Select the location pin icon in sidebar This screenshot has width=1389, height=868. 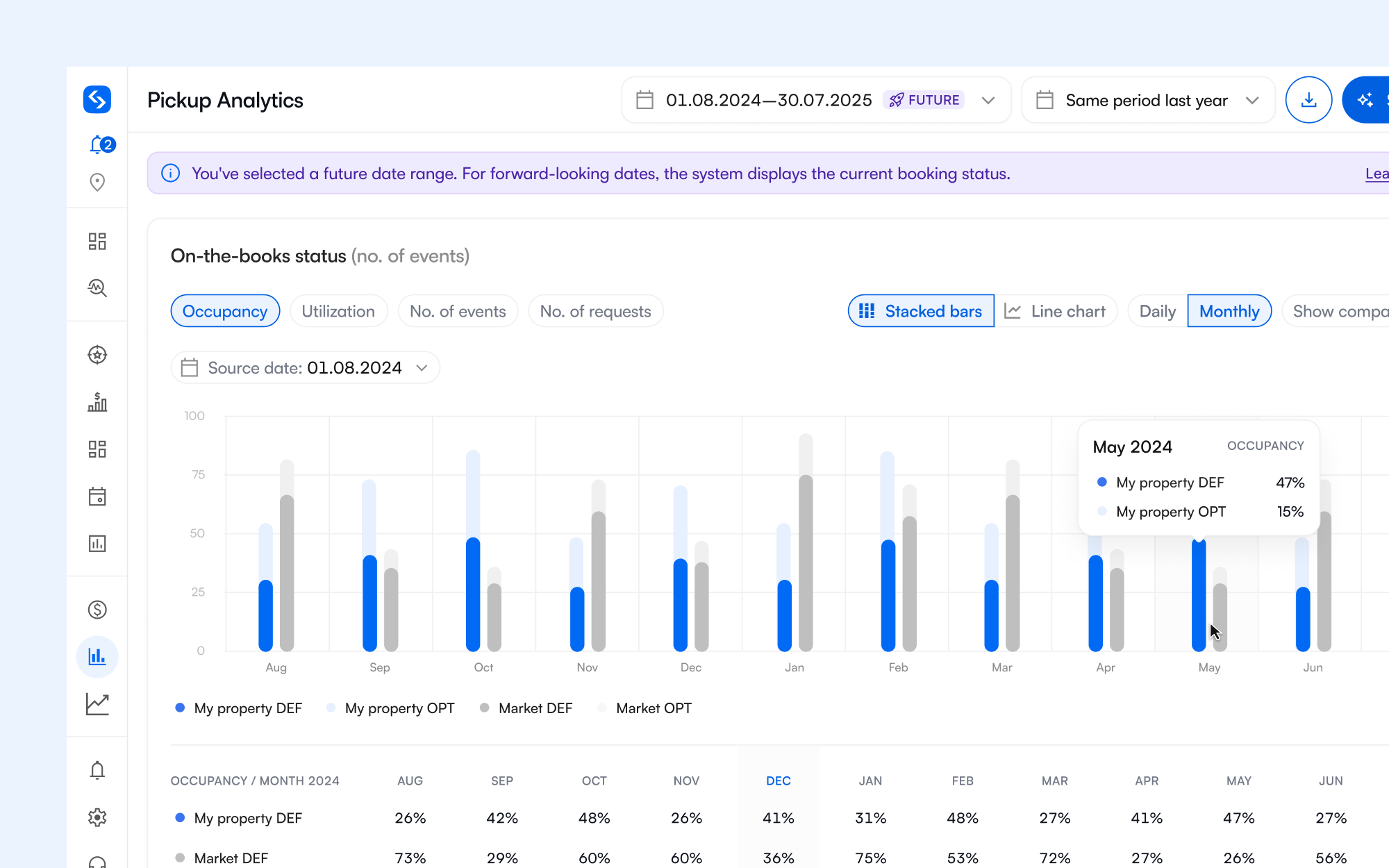pos(97,182)
